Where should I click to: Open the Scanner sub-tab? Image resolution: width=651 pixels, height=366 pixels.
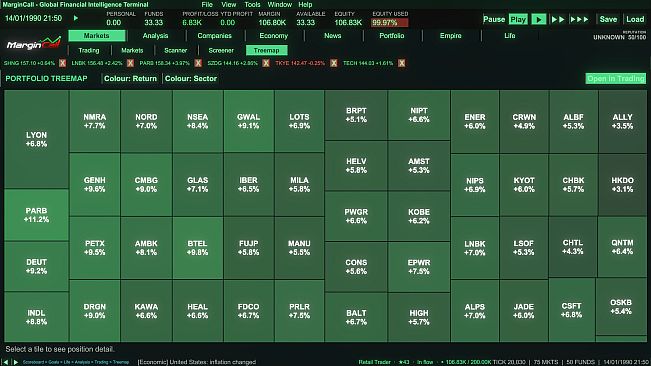[x=176, y=50]
